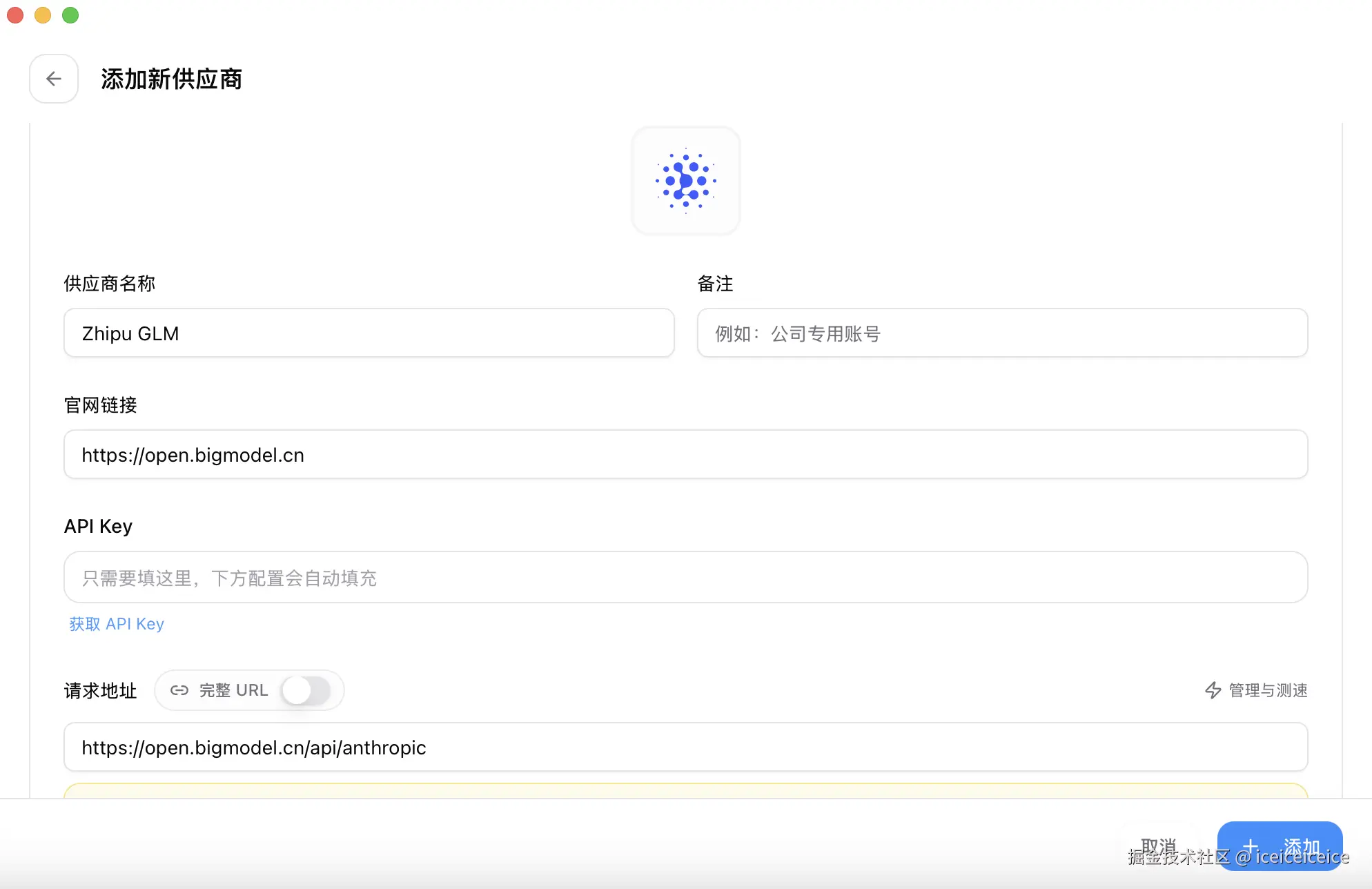Enable the 完整 URL toggle switch
This screenshot has height=889, width=1372.
(x=308, y=690)
